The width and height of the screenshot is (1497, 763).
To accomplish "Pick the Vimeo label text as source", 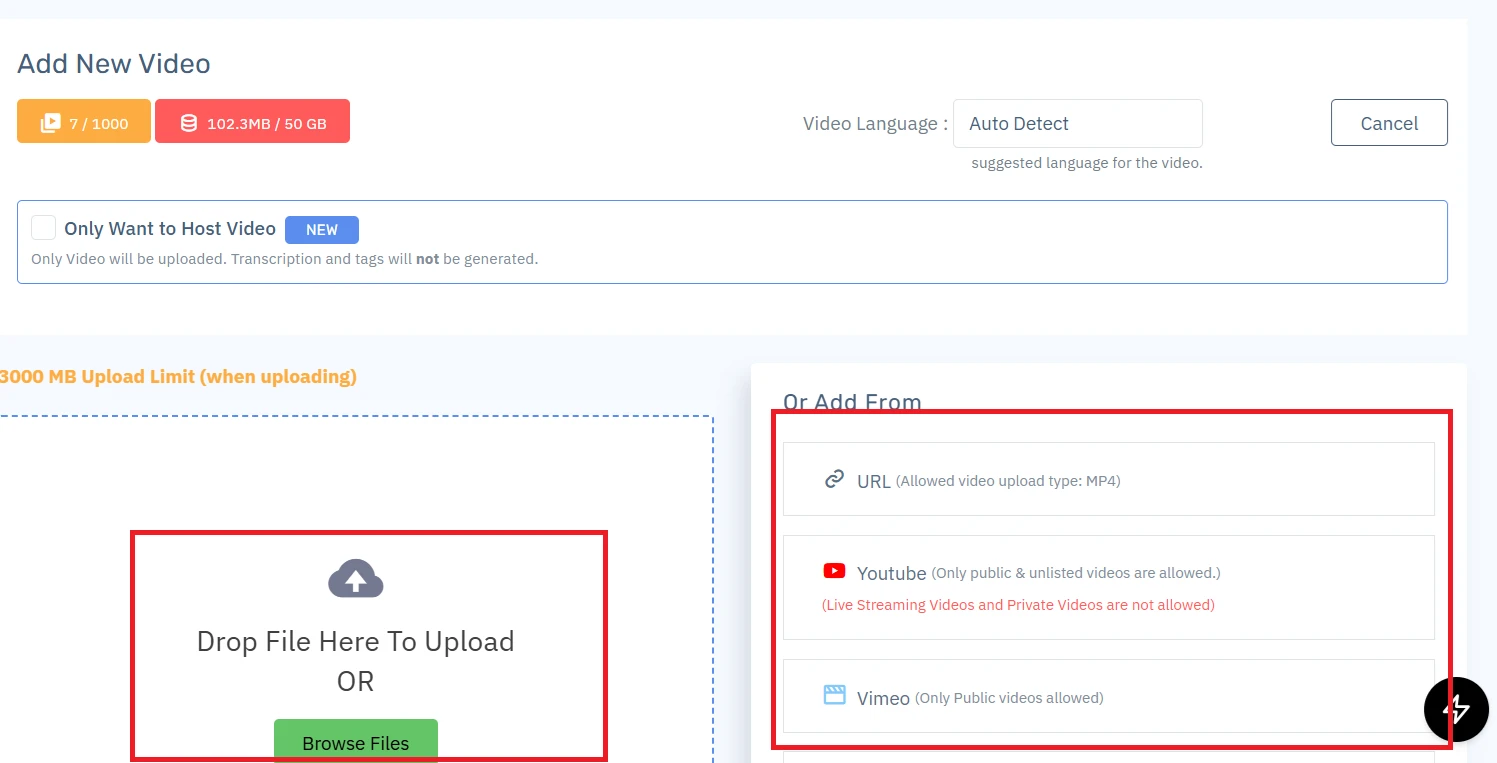I will click(x=883, y=698).
